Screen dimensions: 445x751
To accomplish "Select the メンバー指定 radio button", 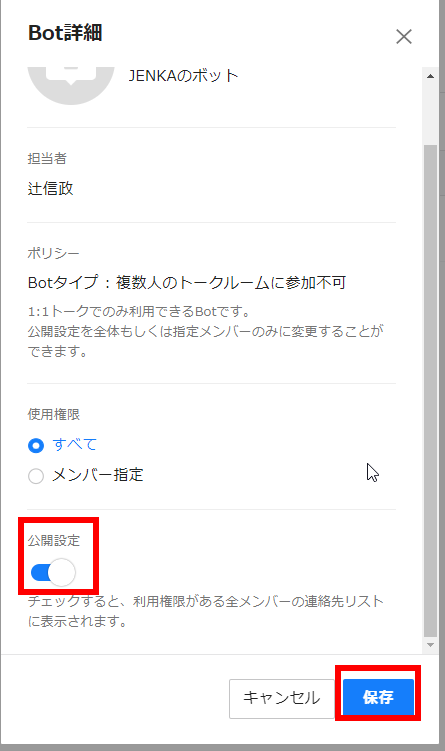I will [x=36, y=476].
